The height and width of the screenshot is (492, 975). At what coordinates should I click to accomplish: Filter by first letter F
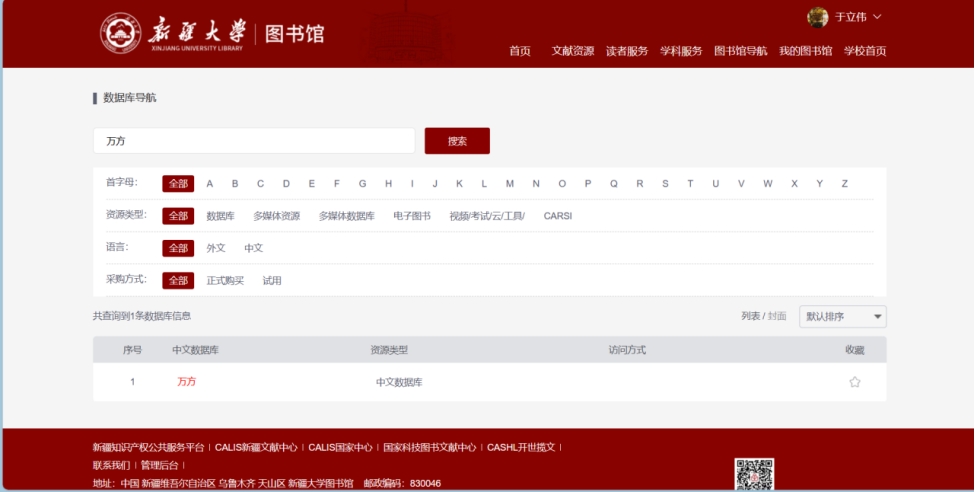point(336,183)
